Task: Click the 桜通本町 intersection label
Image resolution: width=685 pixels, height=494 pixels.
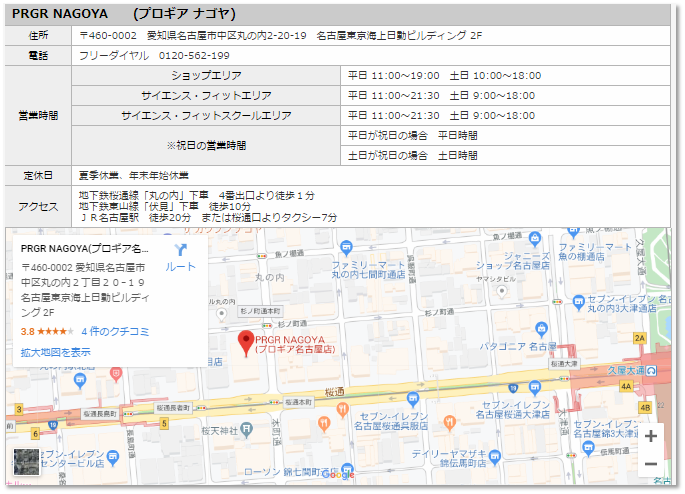Action: (298, 402)
